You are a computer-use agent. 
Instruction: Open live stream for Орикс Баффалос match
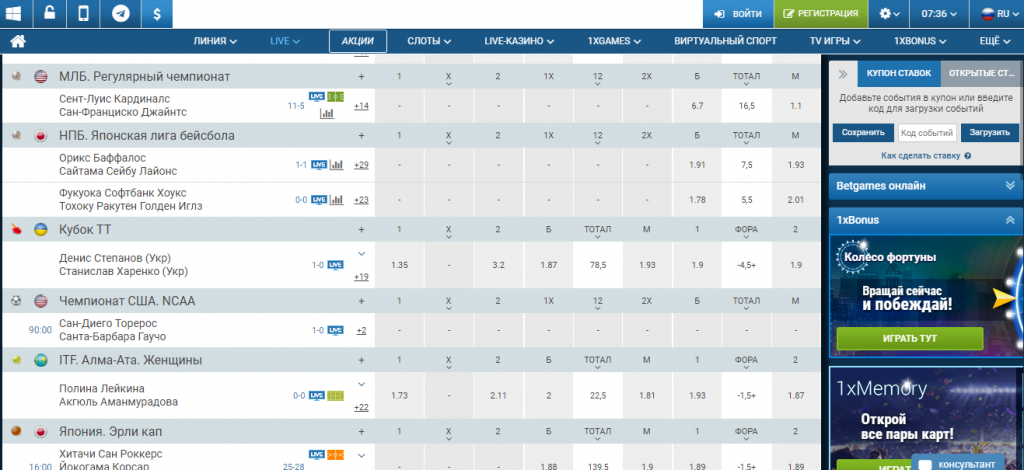click(x=319, y=164)
